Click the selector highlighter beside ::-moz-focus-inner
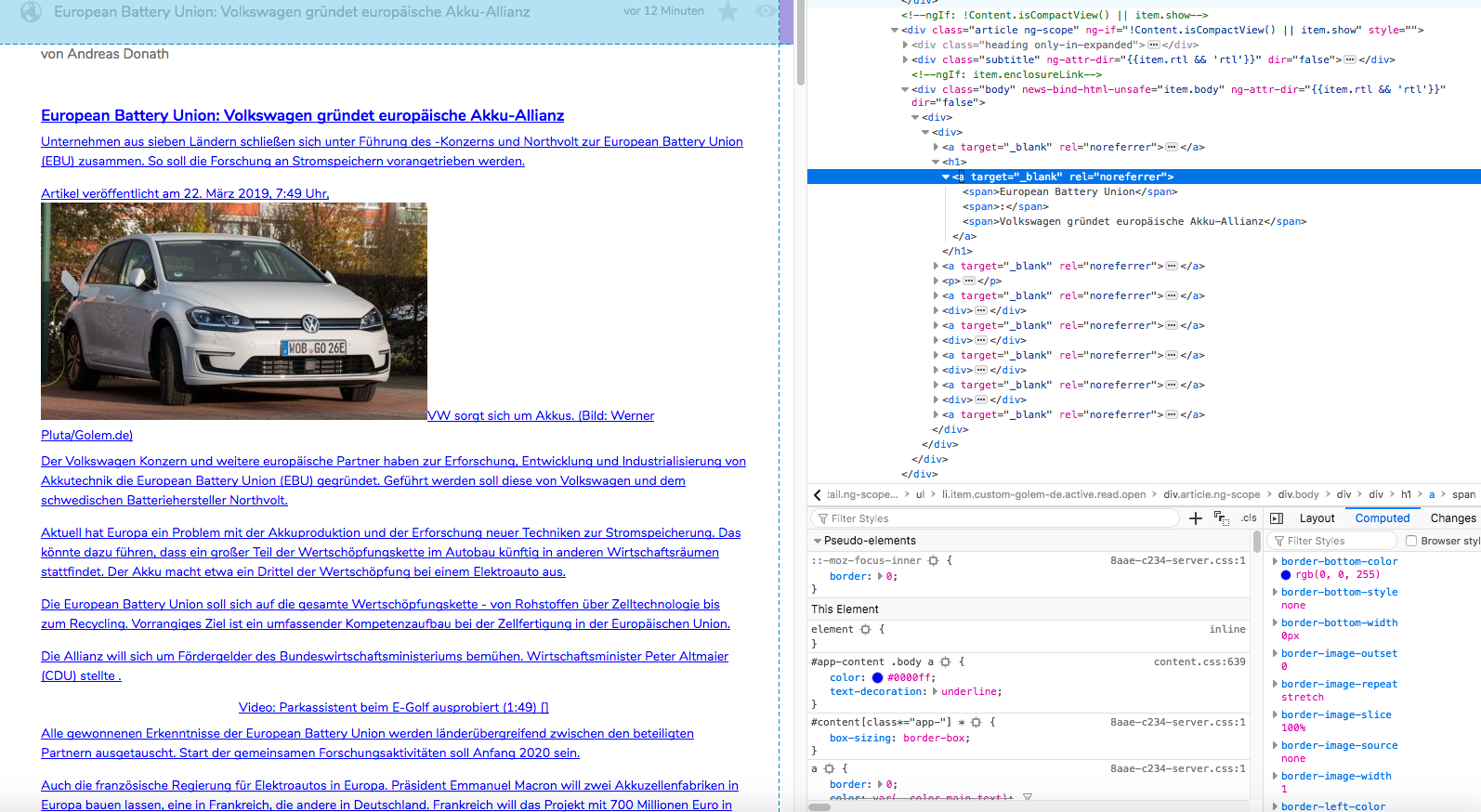 (x=934, y=560)
